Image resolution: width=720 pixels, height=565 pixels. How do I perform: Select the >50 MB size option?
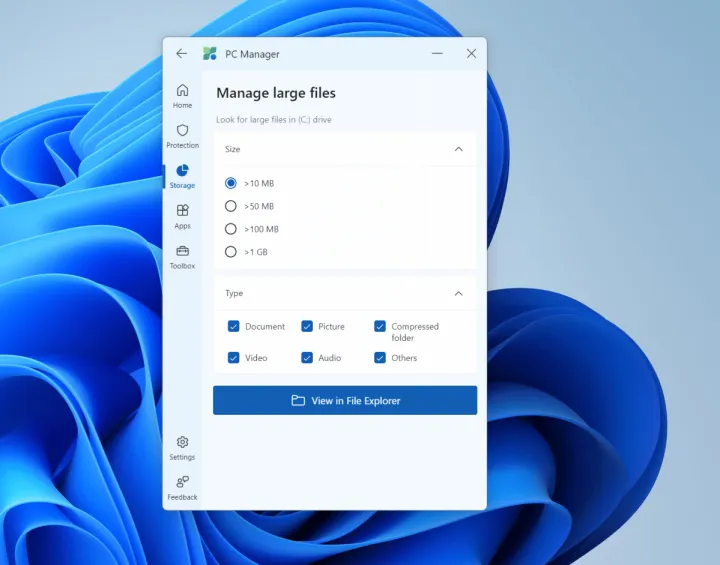[x=231, y=206]
